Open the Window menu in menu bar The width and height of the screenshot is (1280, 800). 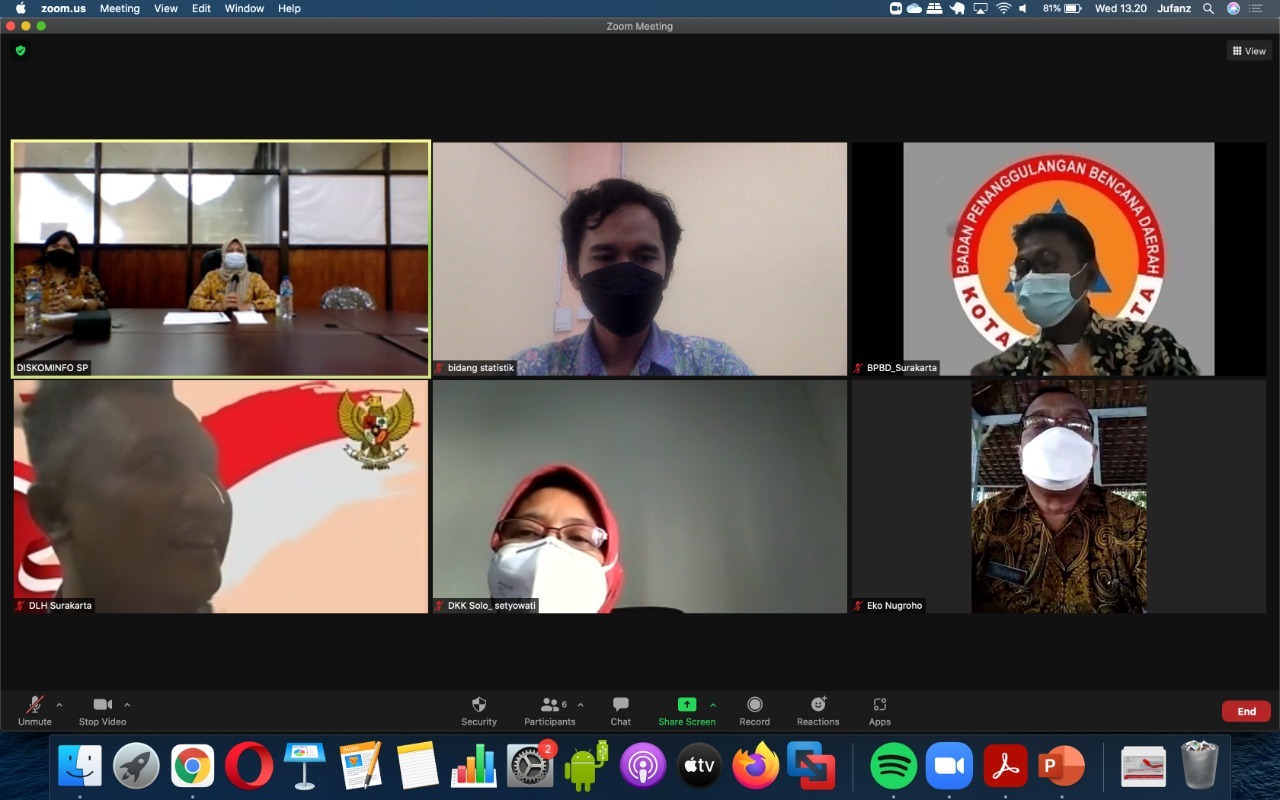pyautogui.click(x=244, y=8)
